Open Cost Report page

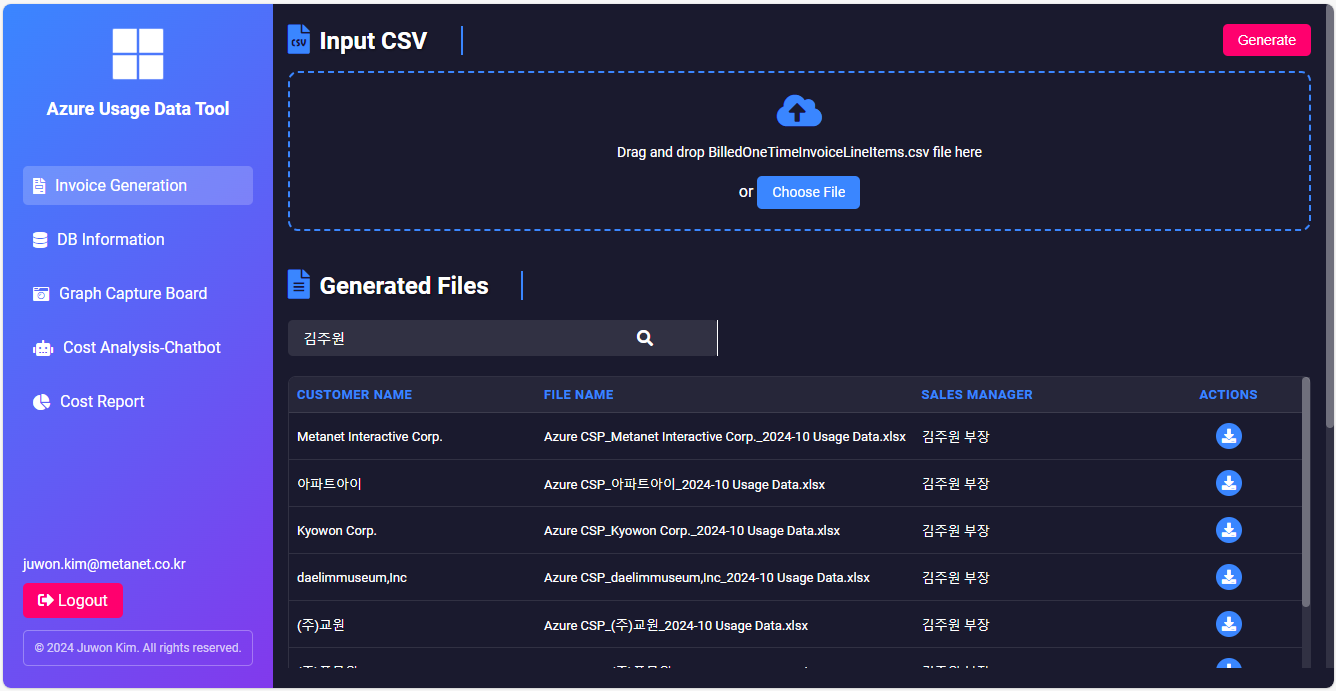click(x=138, y=402)
